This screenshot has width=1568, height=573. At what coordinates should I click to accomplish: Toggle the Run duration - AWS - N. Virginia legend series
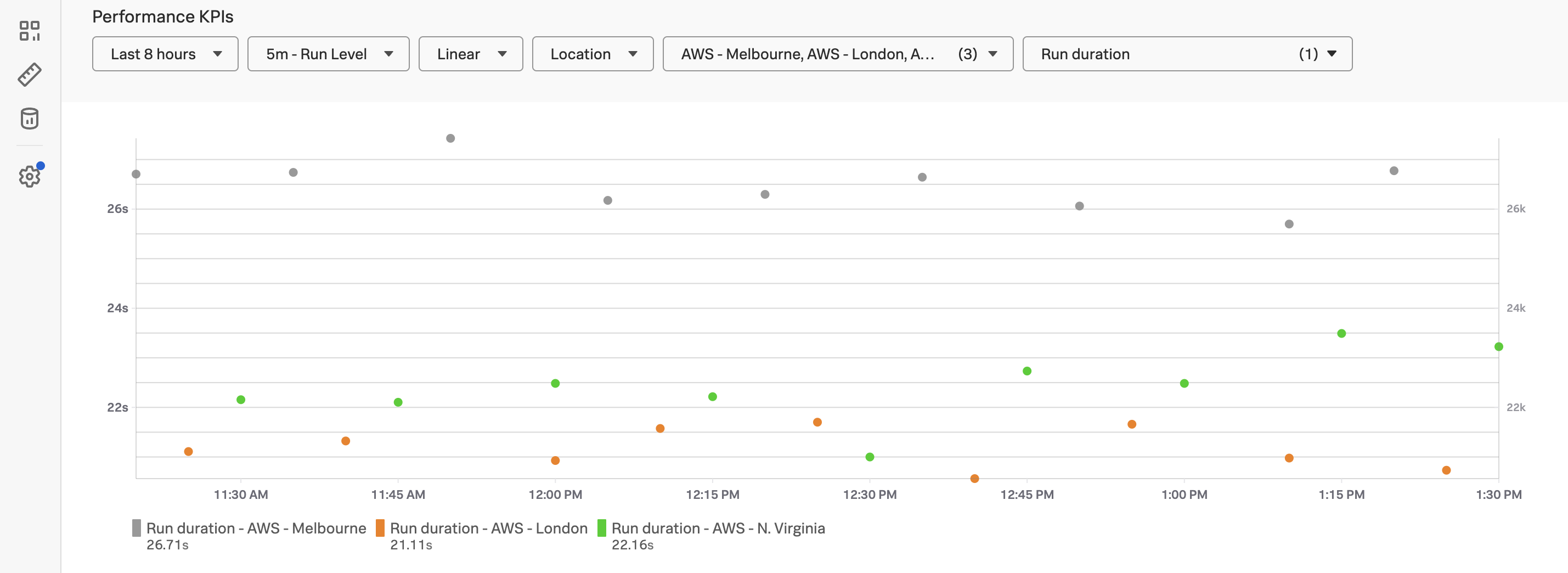click(718, 528)
